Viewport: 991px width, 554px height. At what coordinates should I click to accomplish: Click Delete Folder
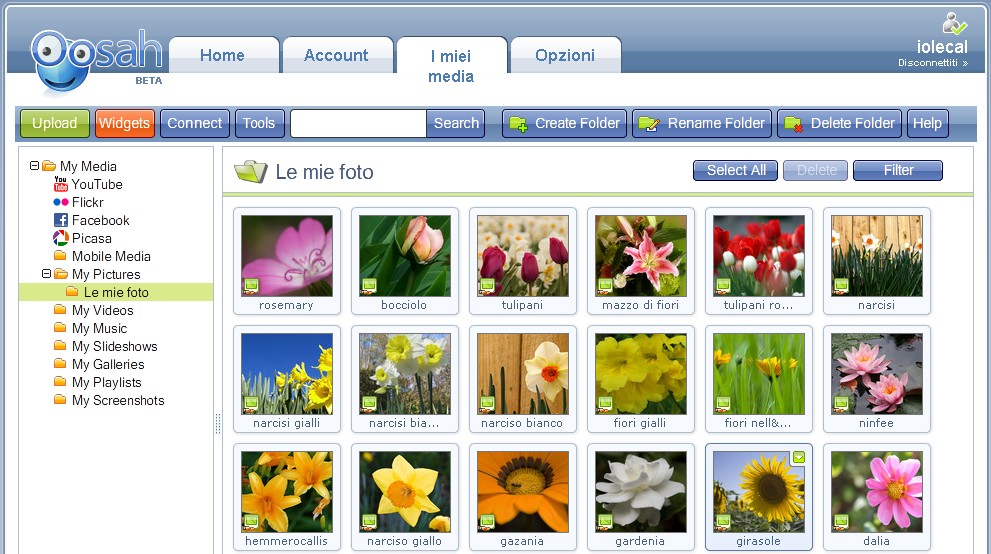(839, 123)
